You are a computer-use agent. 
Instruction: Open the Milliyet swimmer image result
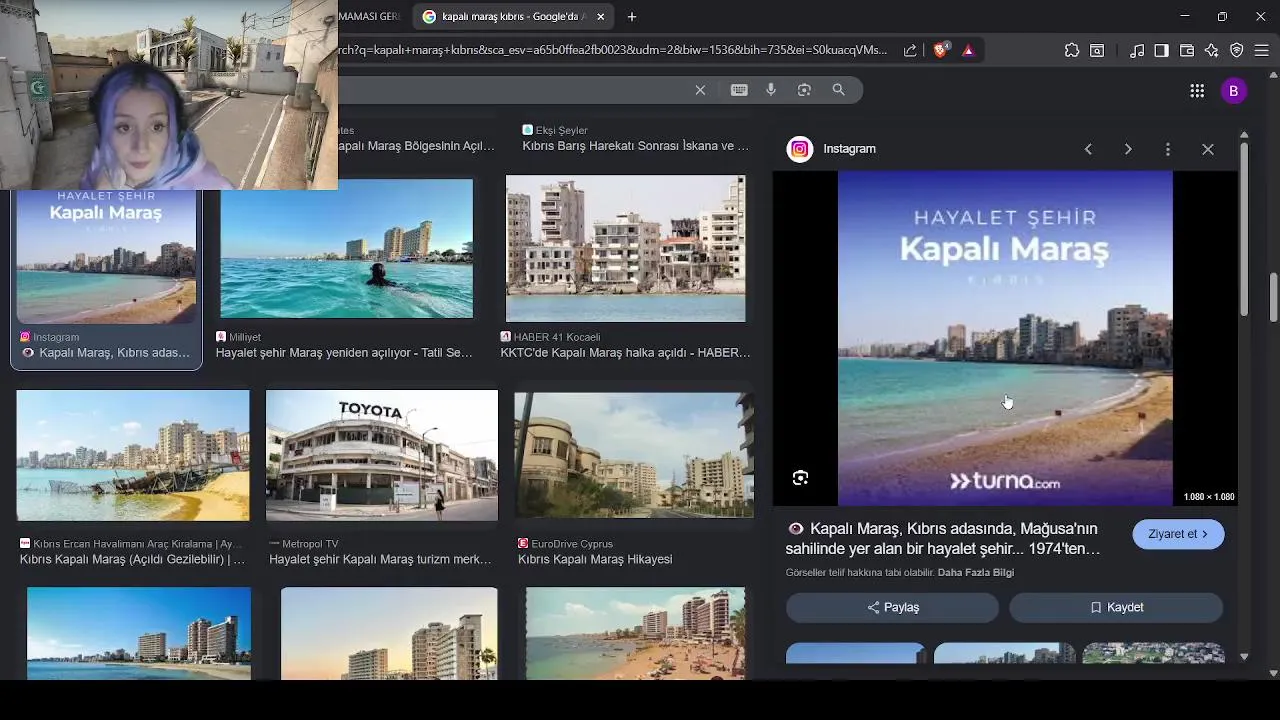[346, 249]
